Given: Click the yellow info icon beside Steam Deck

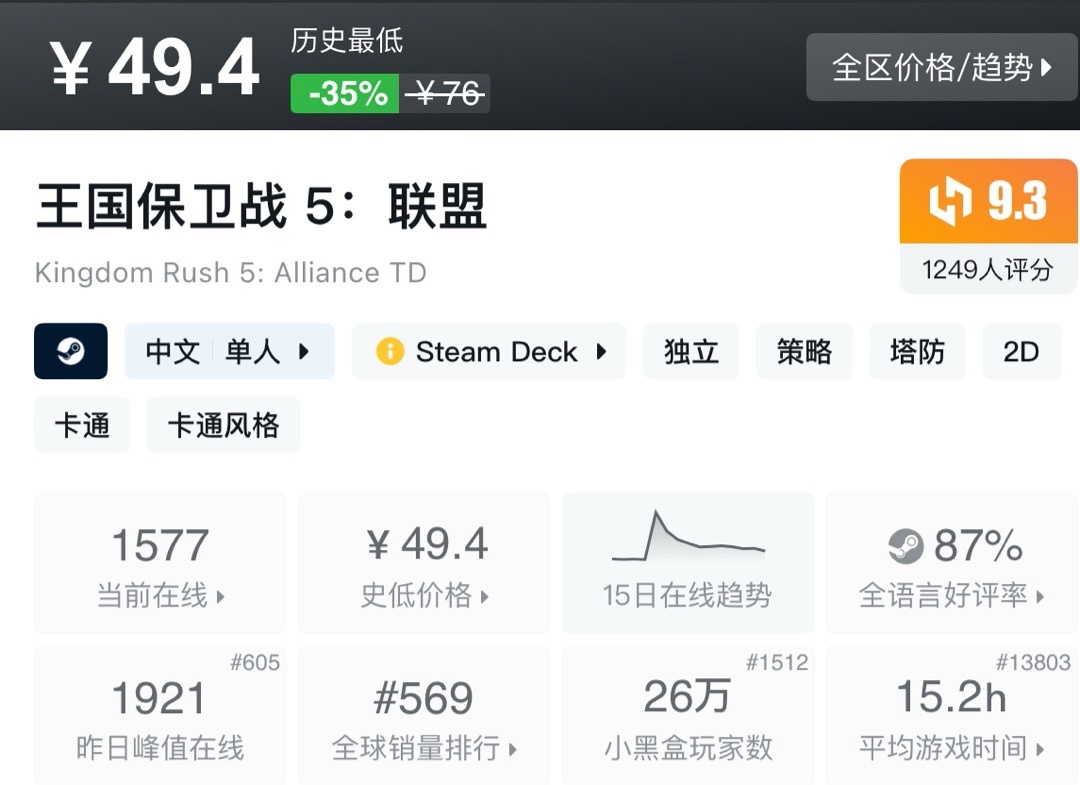Looking at the screenshot, I should pos(389,352).
